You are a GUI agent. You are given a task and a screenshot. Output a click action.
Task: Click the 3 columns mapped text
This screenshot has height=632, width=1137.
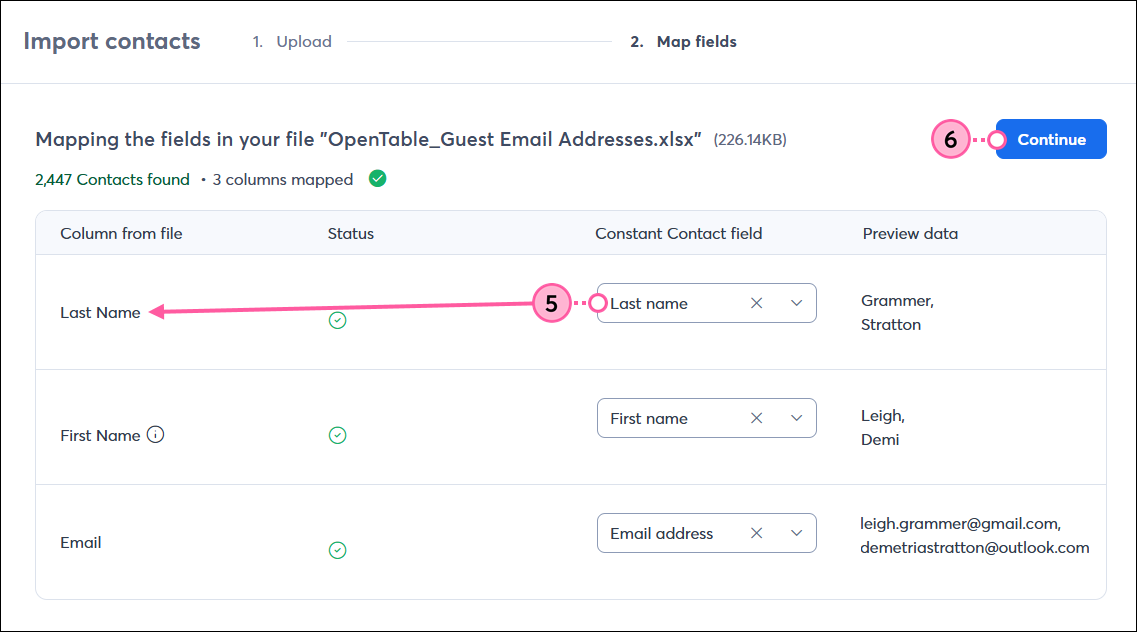click(x=282, y=180)
